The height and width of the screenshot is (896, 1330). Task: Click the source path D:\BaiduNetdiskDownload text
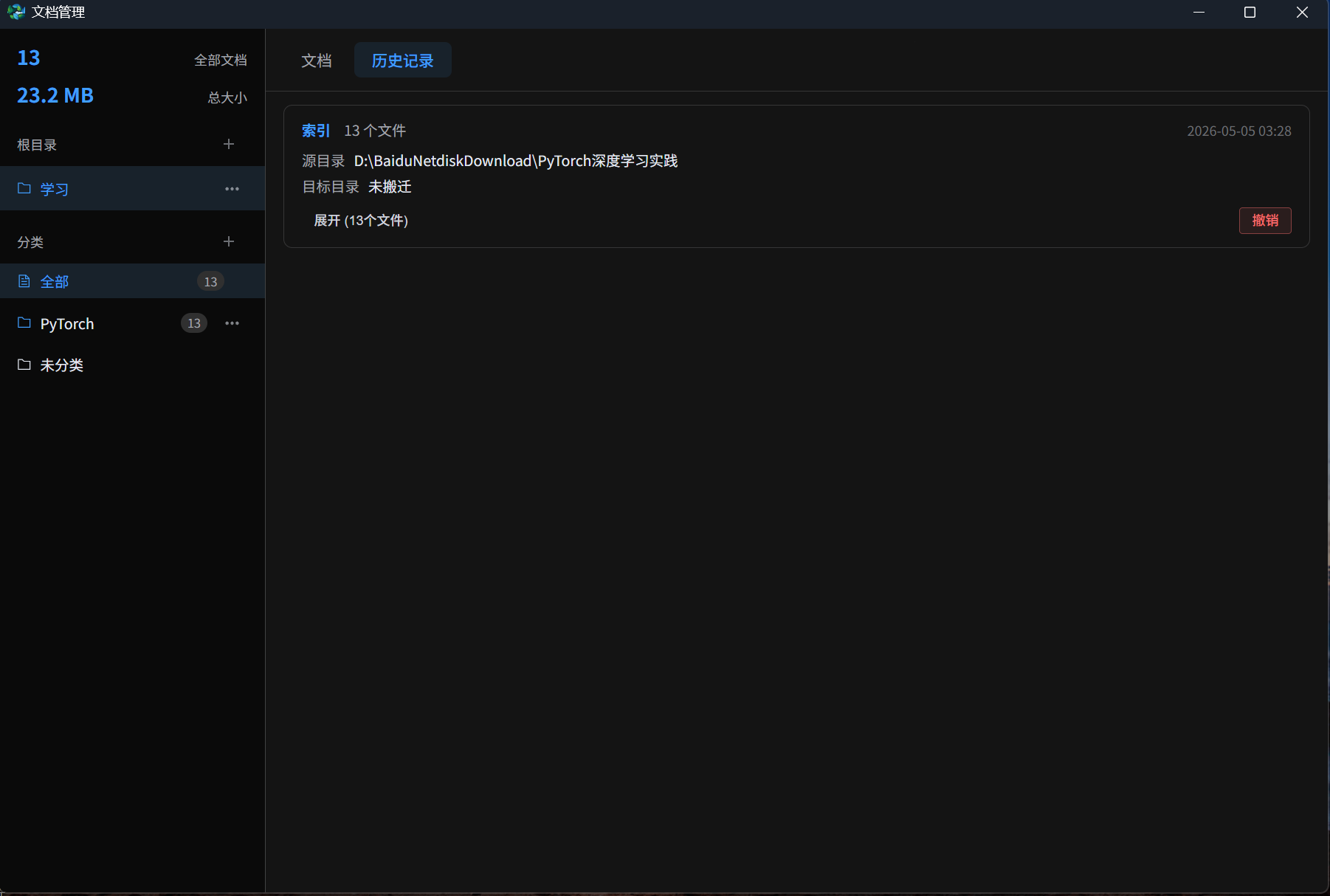pos(515,161)
